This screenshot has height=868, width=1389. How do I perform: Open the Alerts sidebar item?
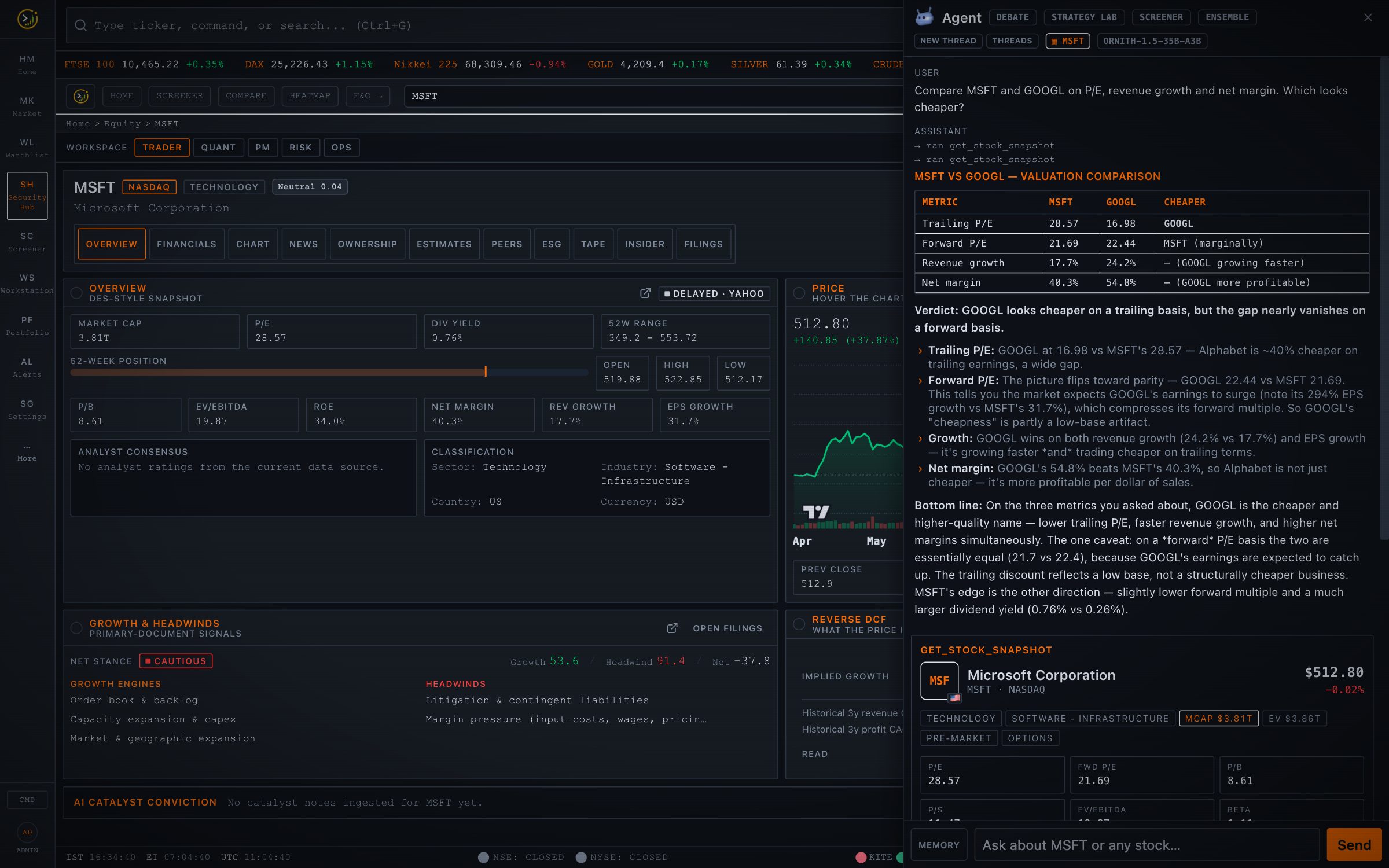(27, 367)
